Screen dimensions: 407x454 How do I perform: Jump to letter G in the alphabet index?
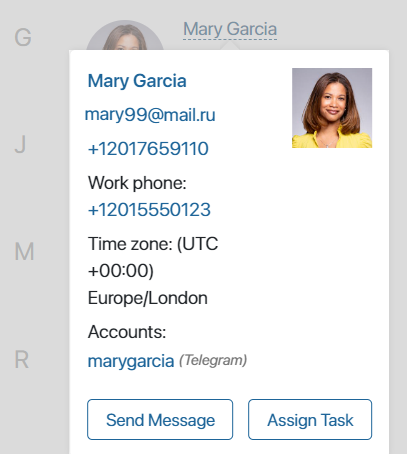point(23,37)
